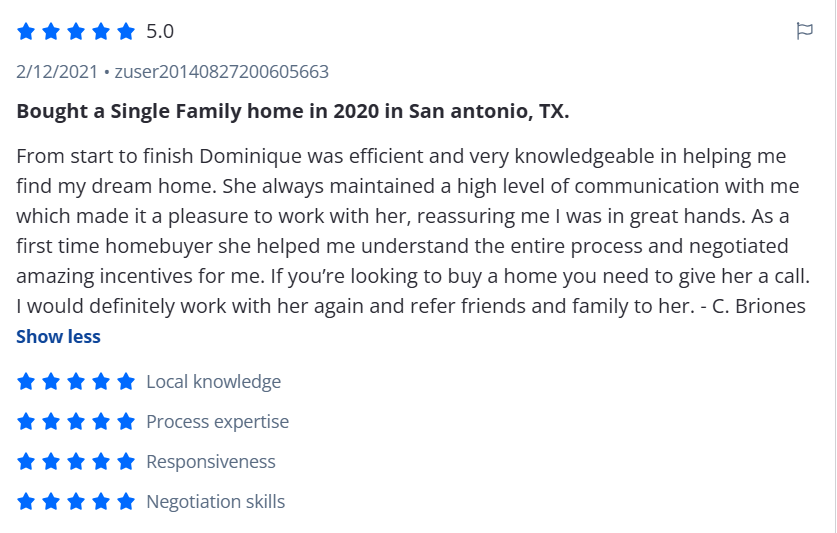Click the "Bought a Single Family home" review title
The width and height of the screenshot is (837, 533).
click(x=292, y=111)
